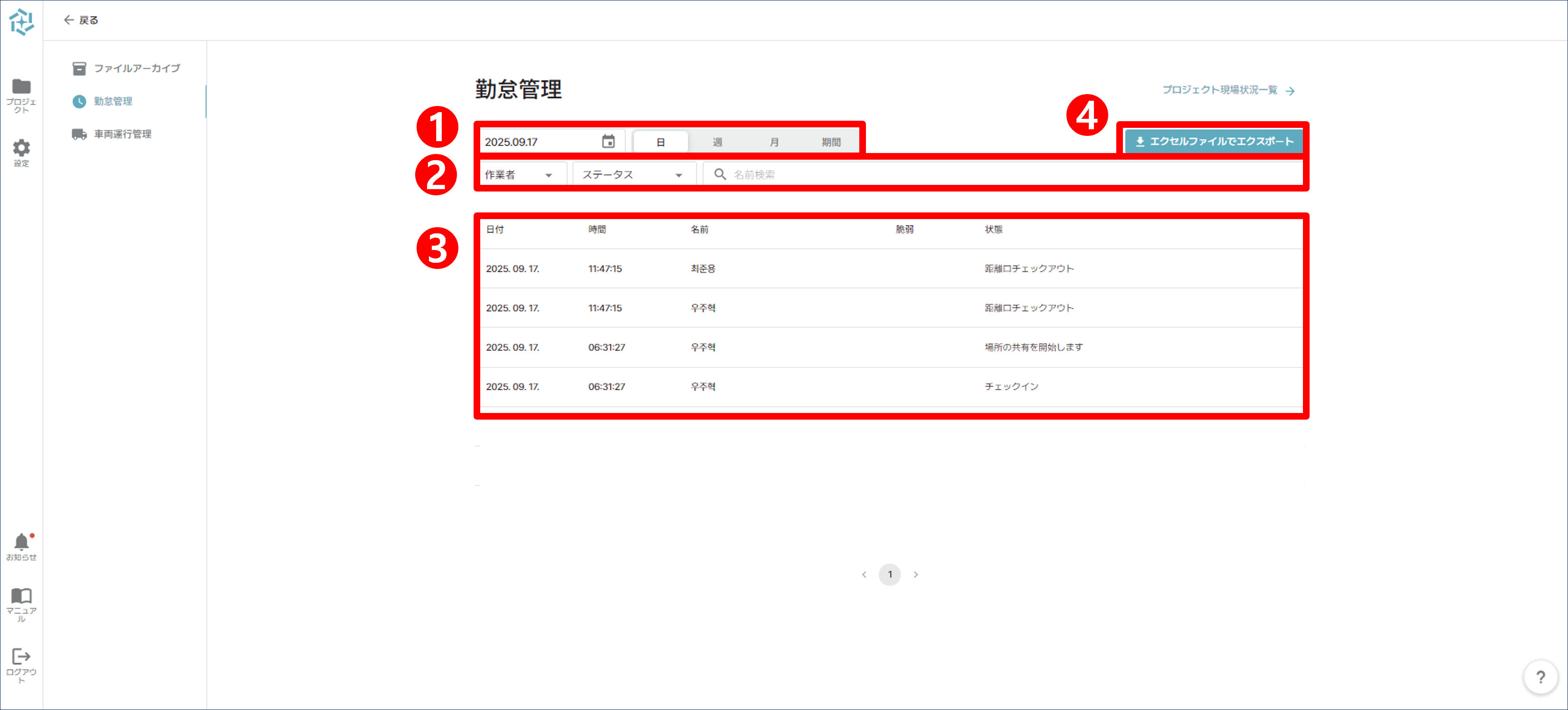The width and height of the screenshot is (1568, 710).
Task: Switch to the 月 view toggle
Action: [774, 142]
